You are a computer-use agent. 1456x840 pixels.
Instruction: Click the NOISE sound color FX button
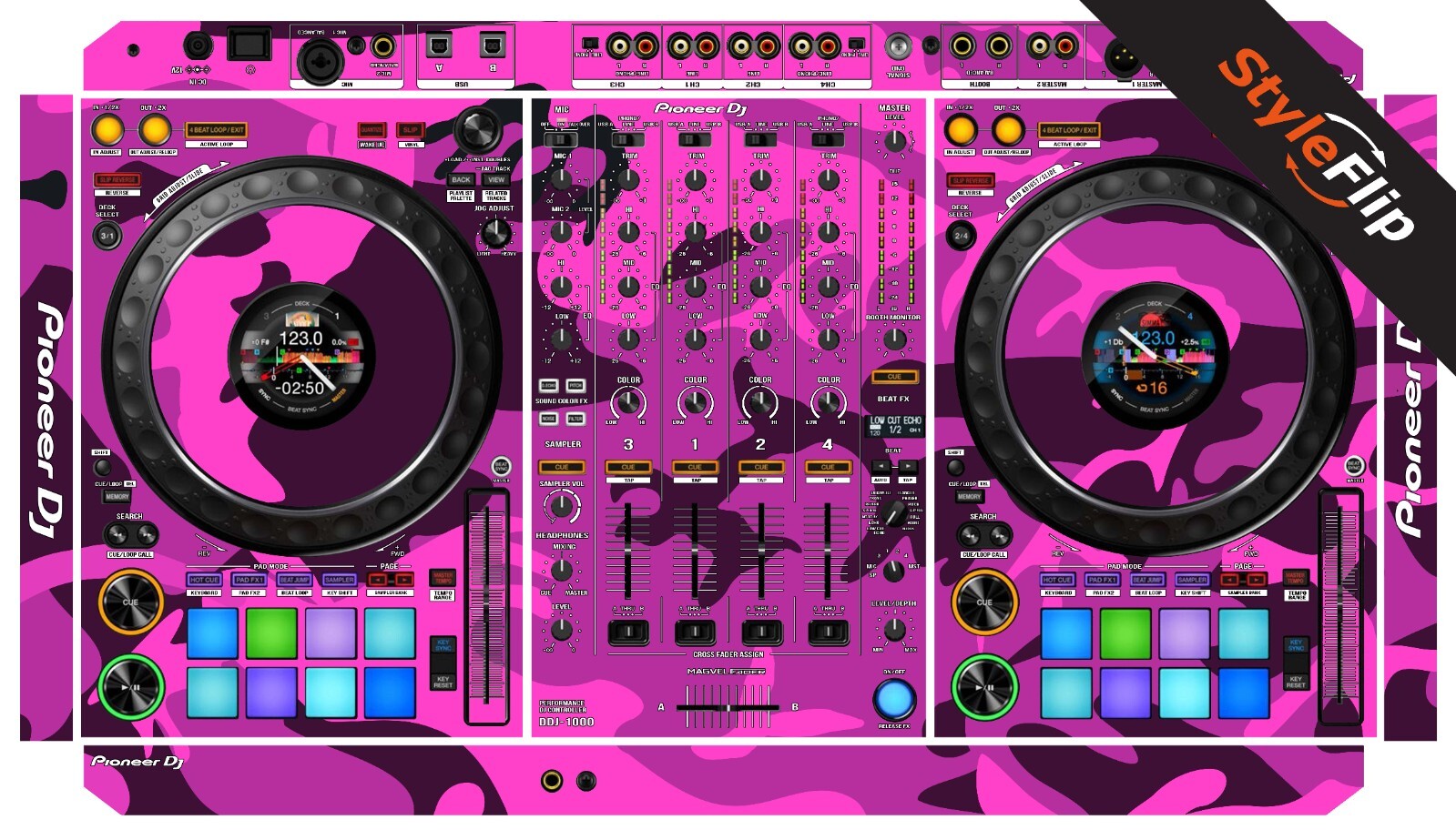(x=548, y=419)
